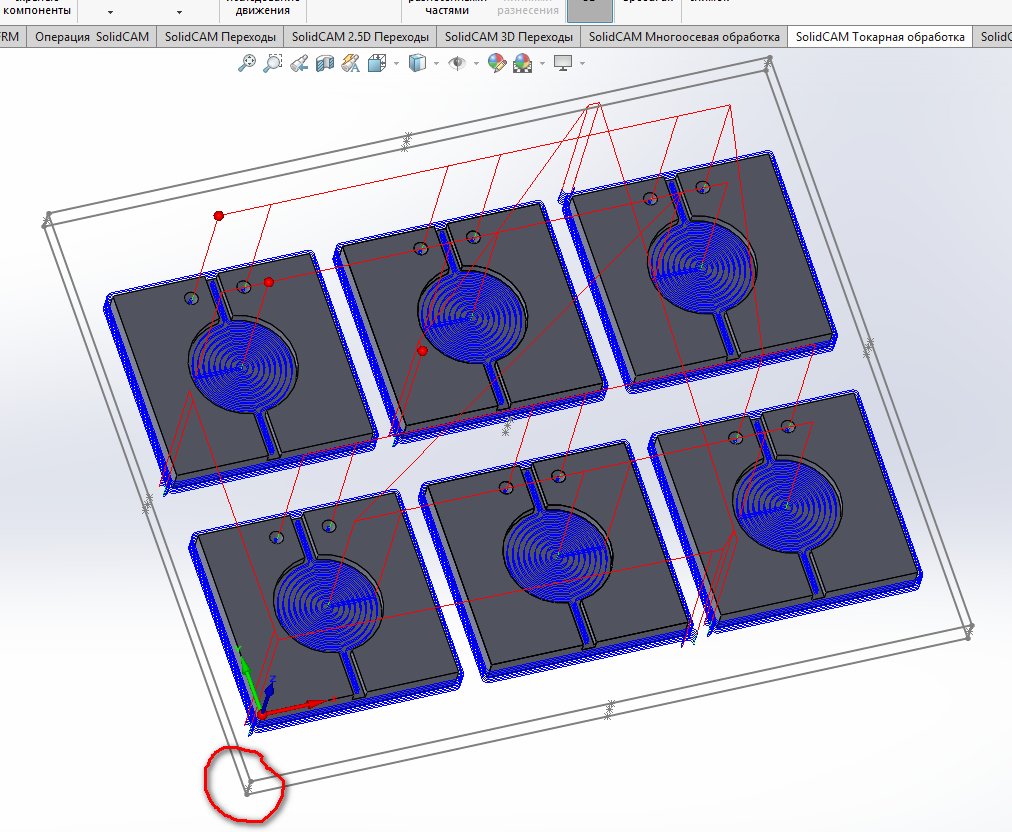This screenshot has width=1012, height=832.
Task: Switch to SolidCAM 3D Переходы tab
Action: tap(509, 37)
